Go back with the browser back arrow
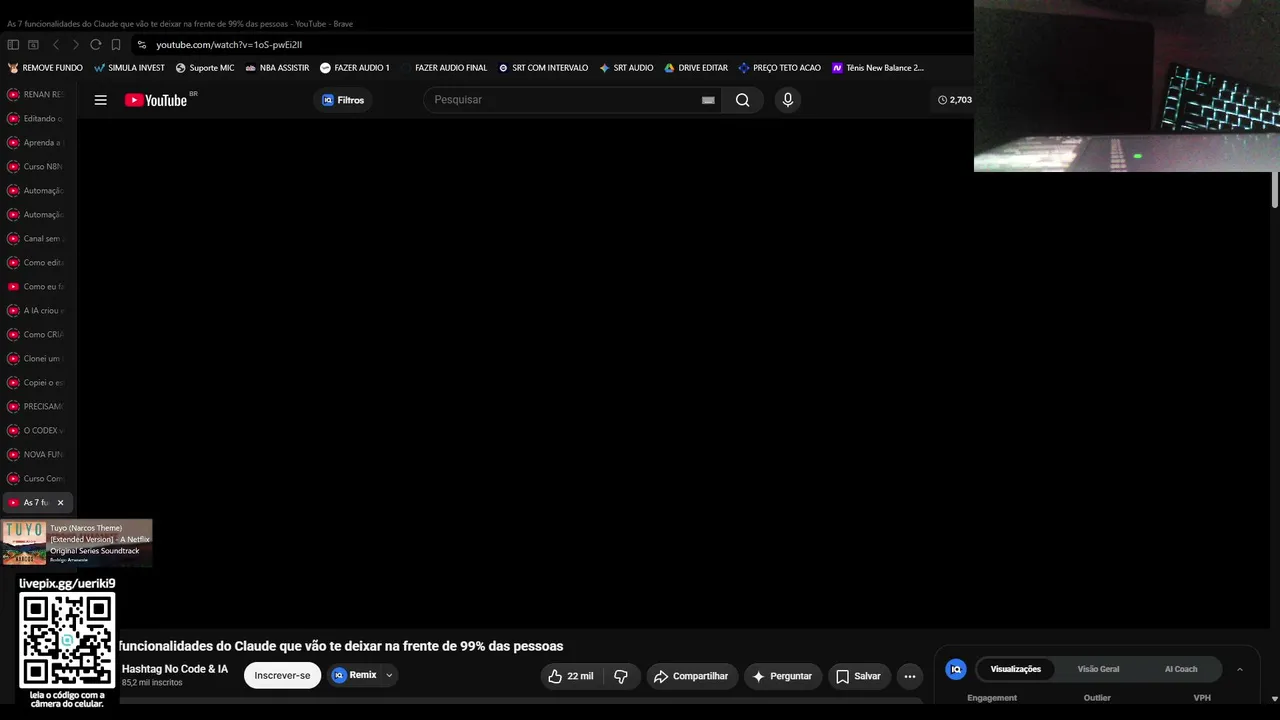 point(55,45)
